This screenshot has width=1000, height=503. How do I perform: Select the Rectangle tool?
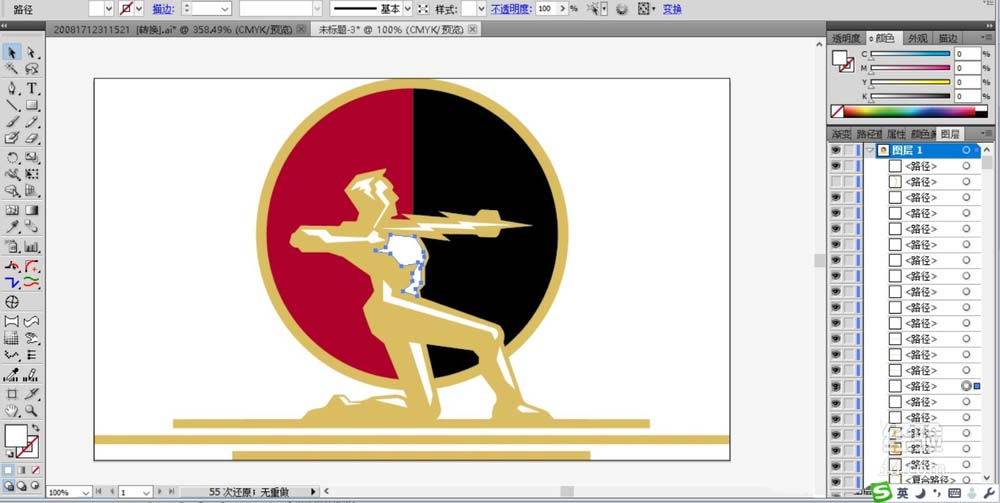point(32,105)
